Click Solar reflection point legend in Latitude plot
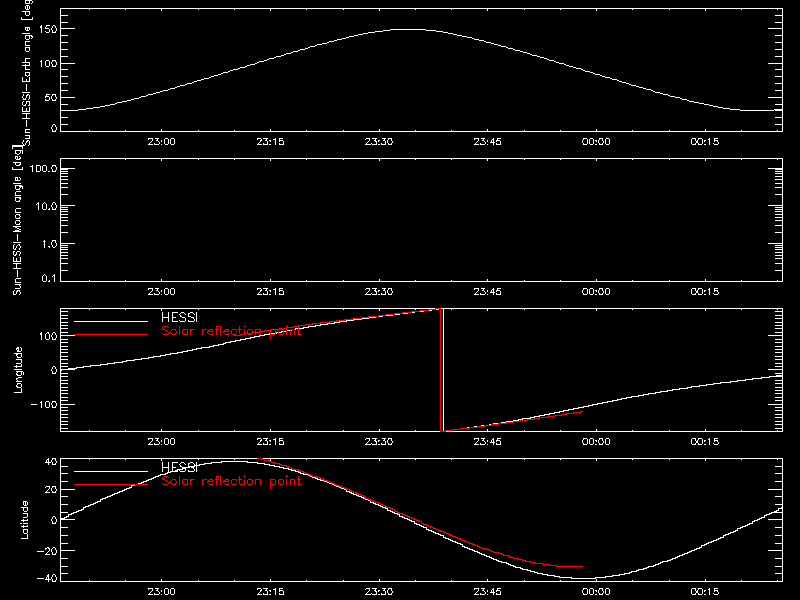 [x=231, y=481]
